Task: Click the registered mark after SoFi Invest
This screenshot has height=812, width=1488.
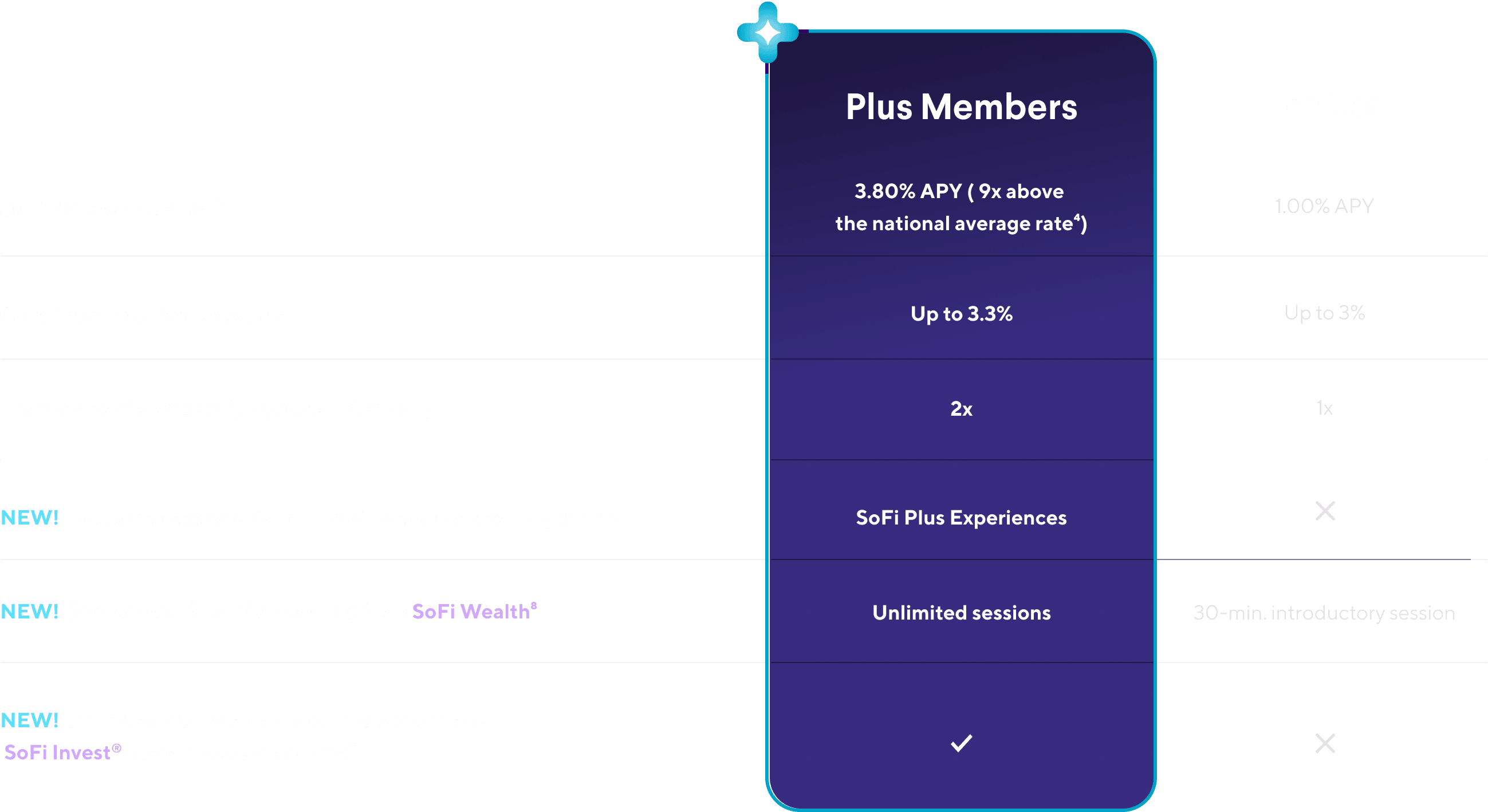Action: click(x=117, y=748)
